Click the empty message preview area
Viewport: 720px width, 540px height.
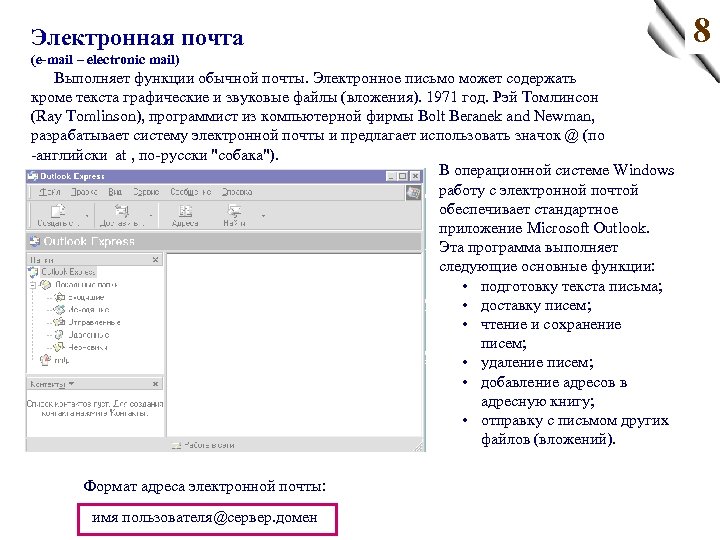(x=294, y=344)
